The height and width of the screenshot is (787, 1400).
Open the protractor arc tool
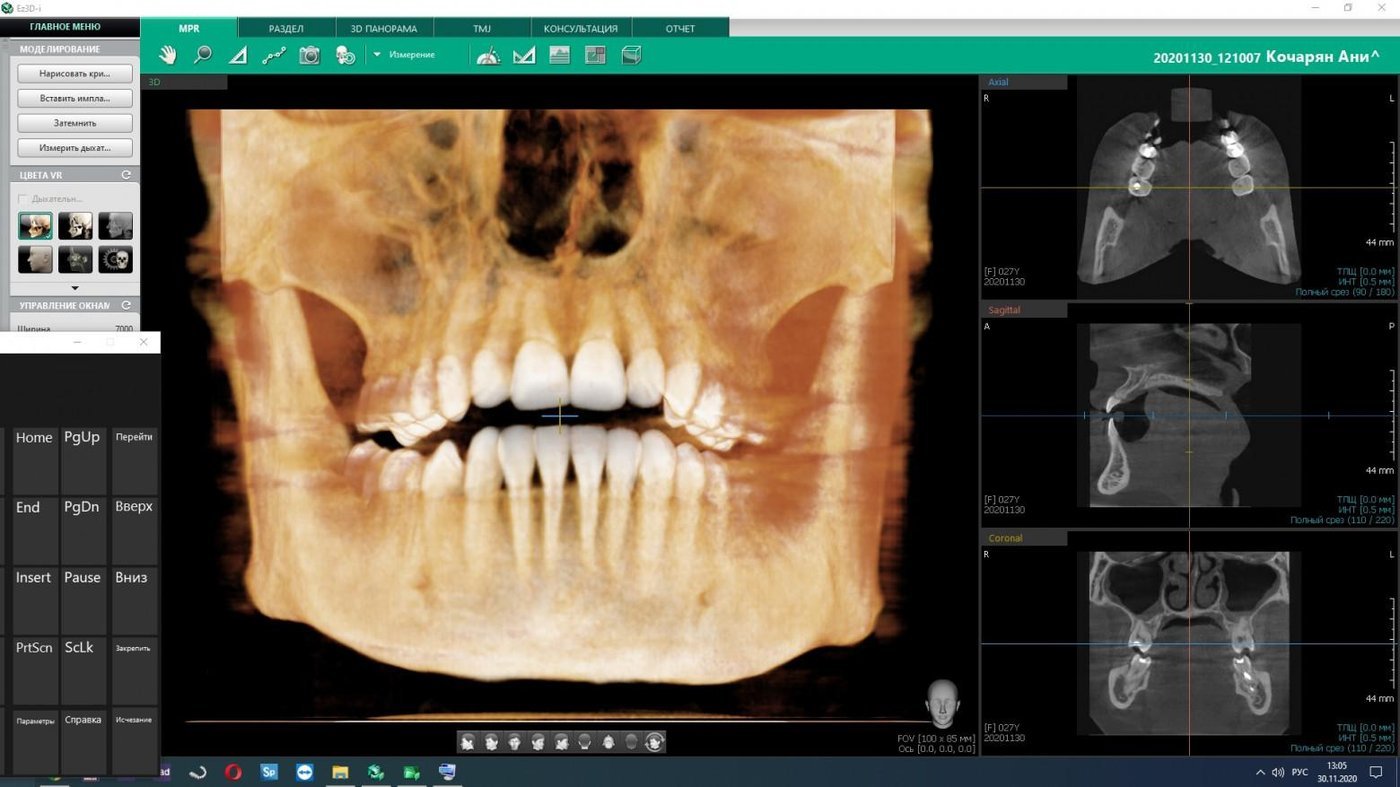click(x=488, y=55)
